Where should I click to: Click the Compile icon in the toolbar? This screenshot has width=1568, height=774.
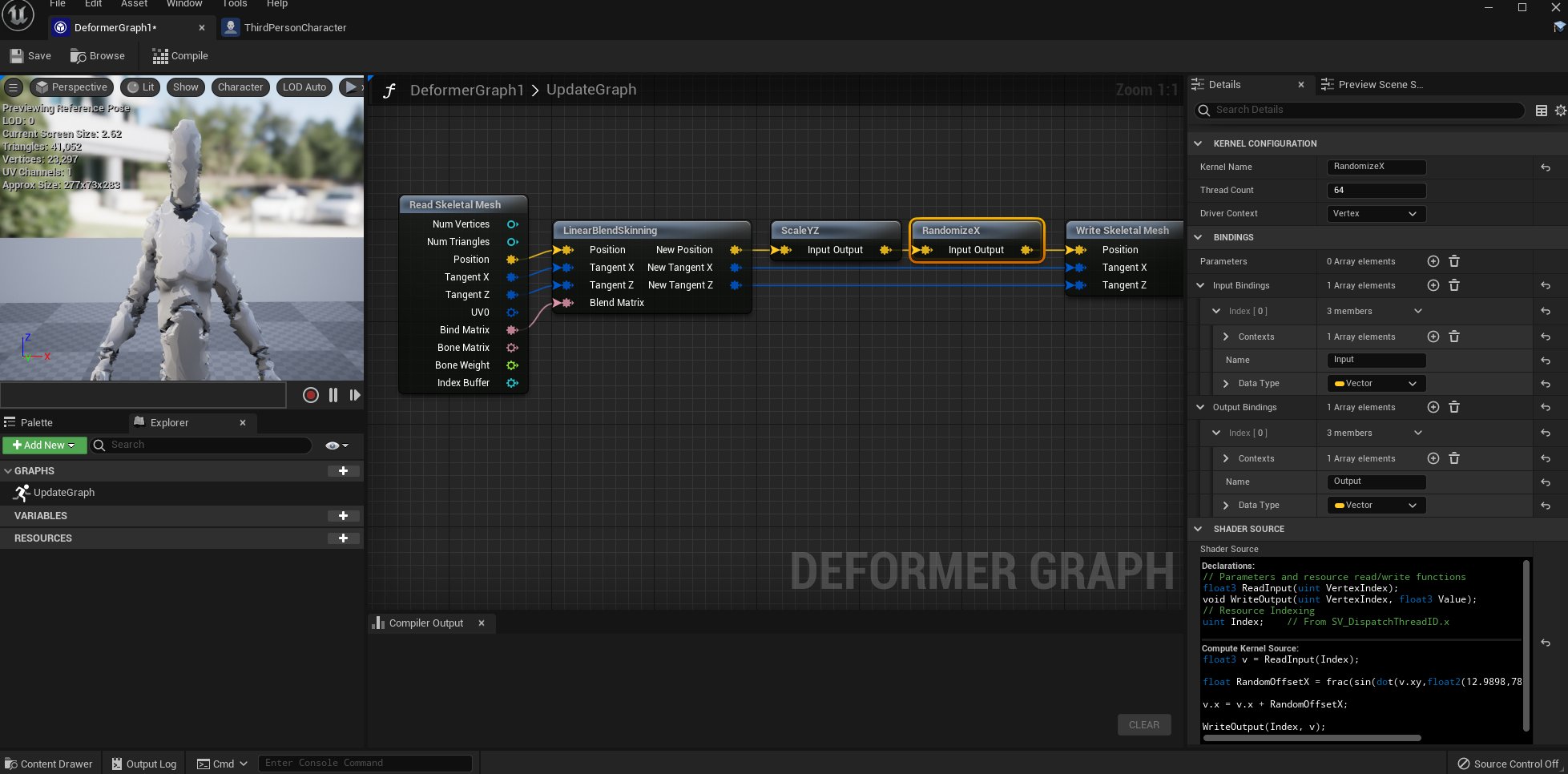coord(159,55)
